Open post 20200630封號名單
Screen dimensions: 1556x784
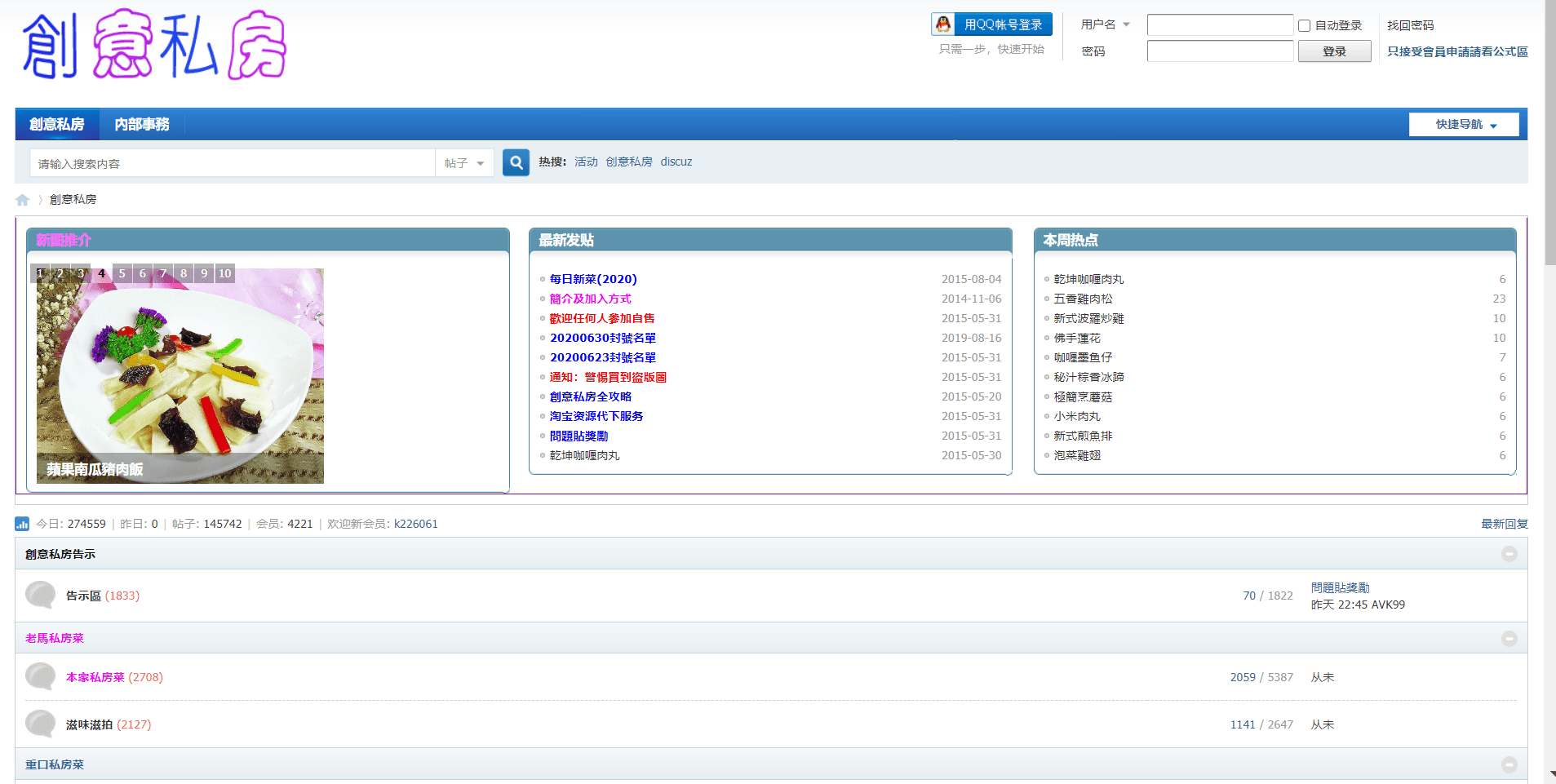(x=603, y=338)
